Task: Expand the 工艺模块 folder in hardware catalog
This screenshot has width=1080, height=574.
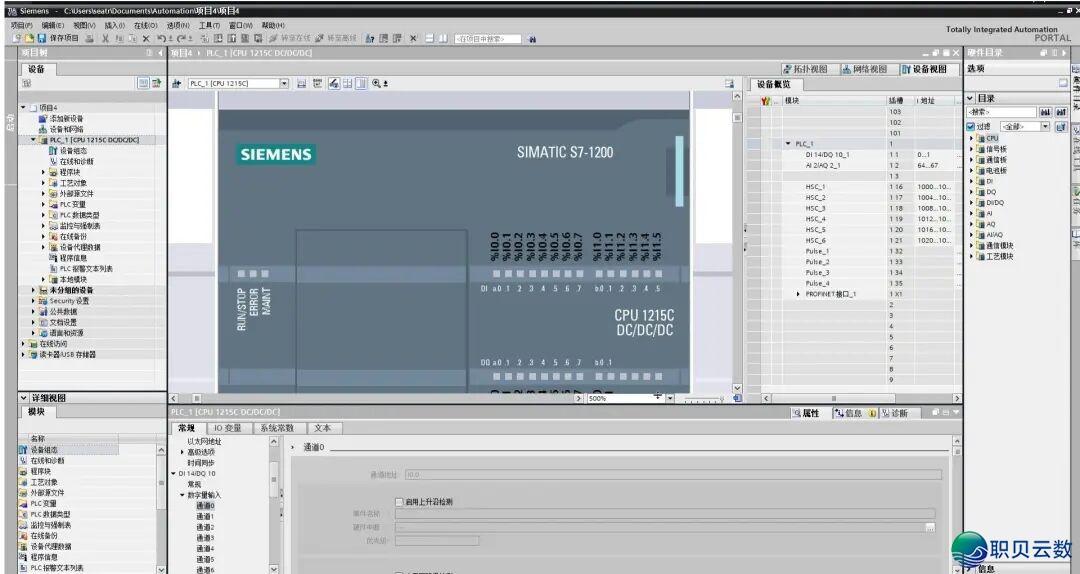Action: (x=971, y=256)
